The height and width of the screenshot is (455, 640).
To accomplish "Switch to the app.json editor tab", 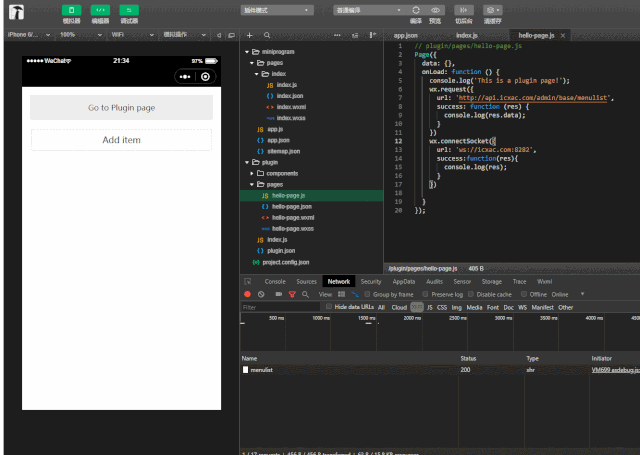I will pyautogui.click(x=405, y=36).
